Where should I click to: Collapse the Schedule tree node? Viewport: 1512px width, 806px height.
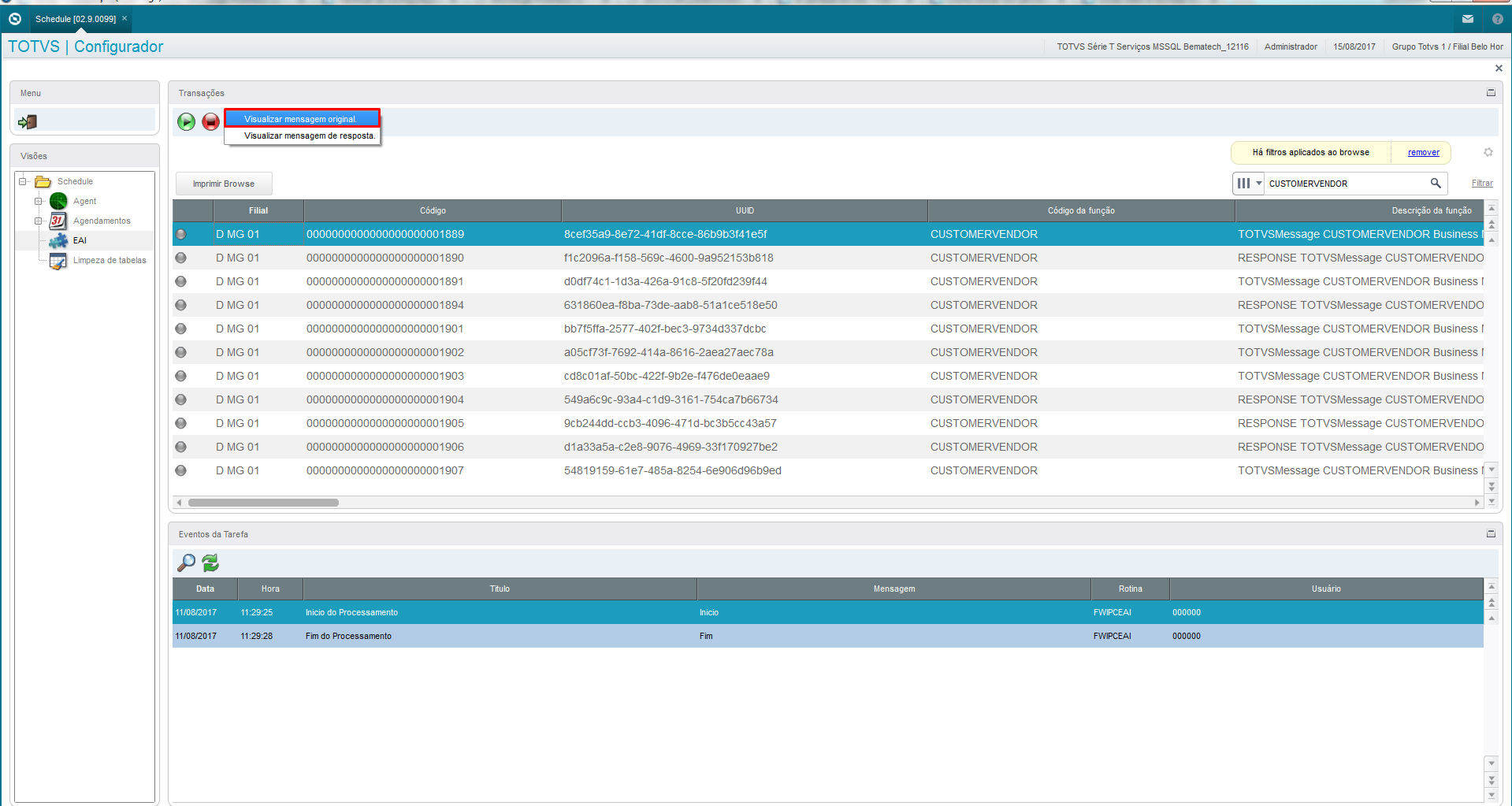pyautogui.click(x=23, y=181)
